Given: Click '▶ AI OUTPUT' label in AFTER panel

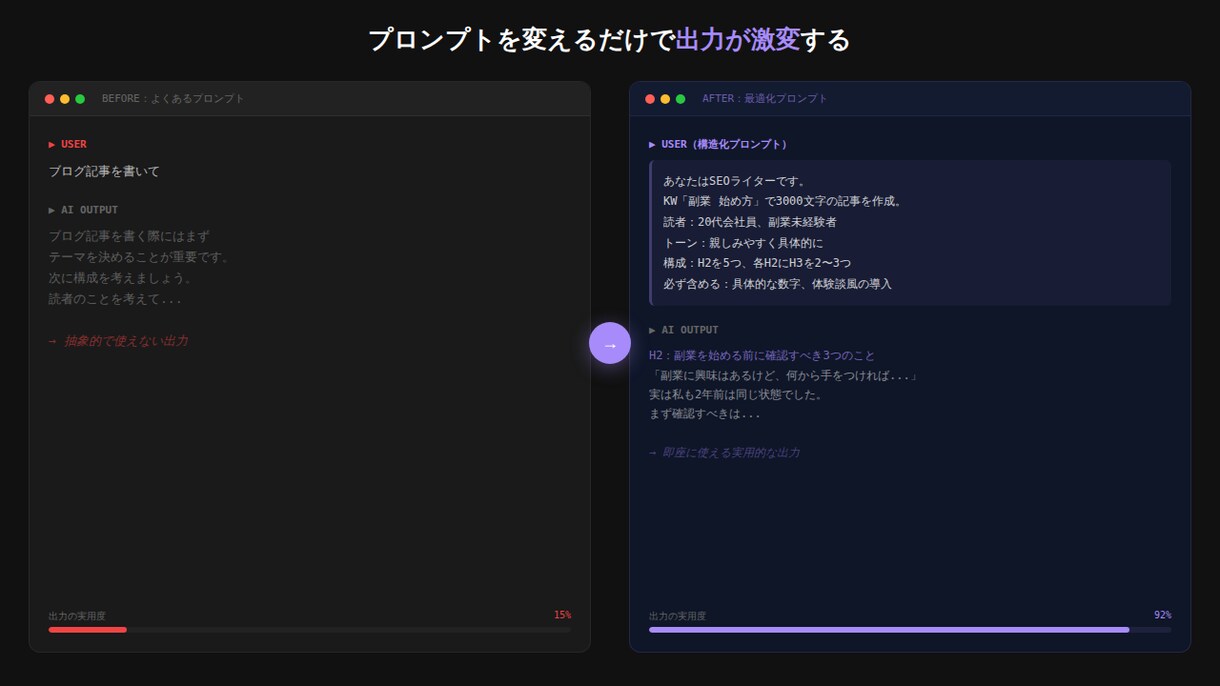Looking at the screenshot, I should 683,330.
